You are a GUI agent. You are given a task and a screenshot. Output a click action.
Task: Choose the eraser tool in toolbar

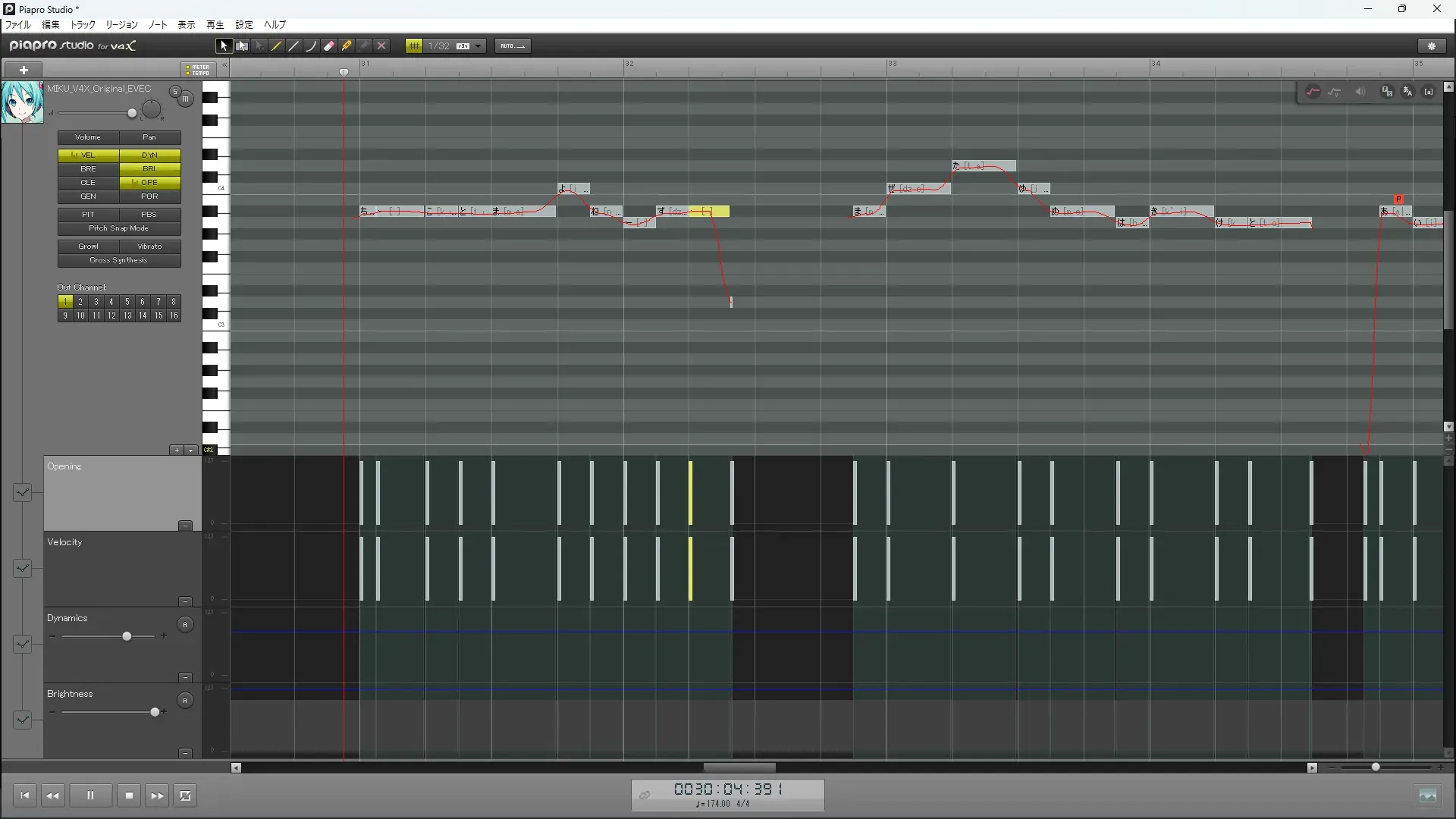click(x=329, y=46)
